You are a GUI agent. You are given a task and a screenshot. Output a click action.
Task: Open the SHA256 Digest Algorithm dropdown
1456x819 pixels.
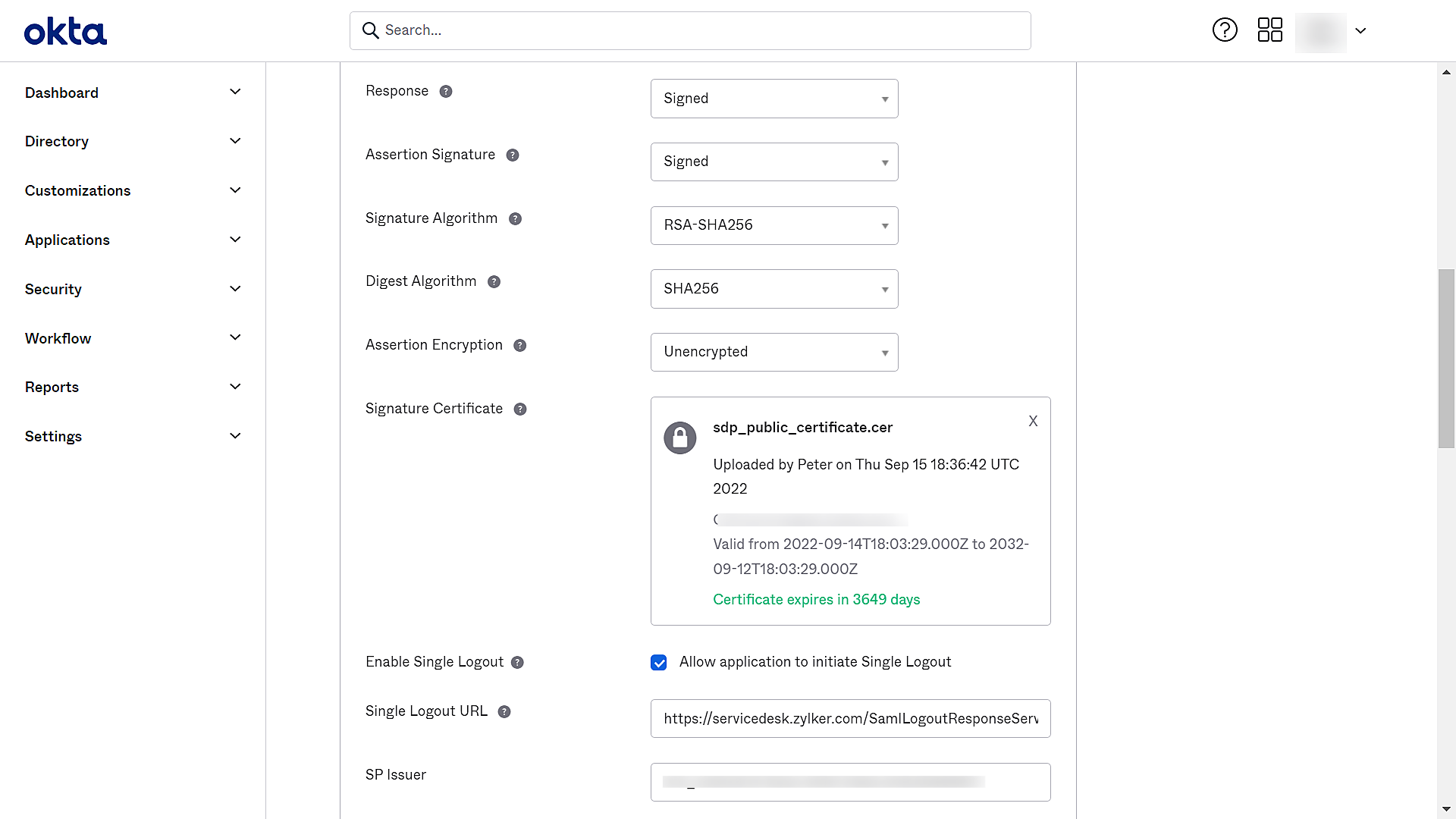click(774, 289)
